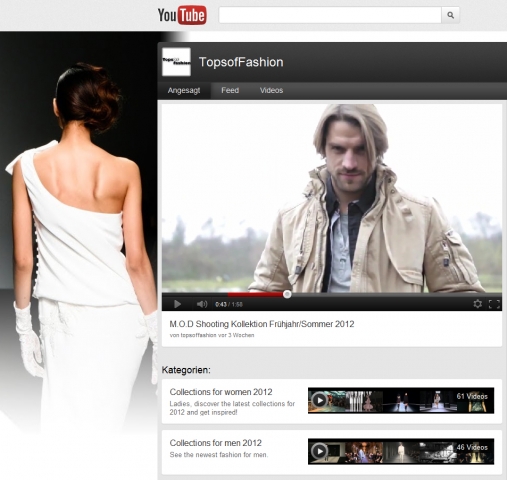
Task: Click 'See the newest fashion for men' text
Action: tap(219, 455)
